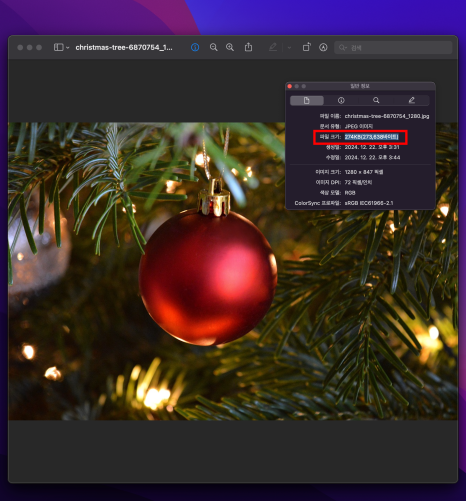Viewport: 466px width, 501px height.
Task: Click the highlighted 274KB file size value
Action: tap(371, 137)
